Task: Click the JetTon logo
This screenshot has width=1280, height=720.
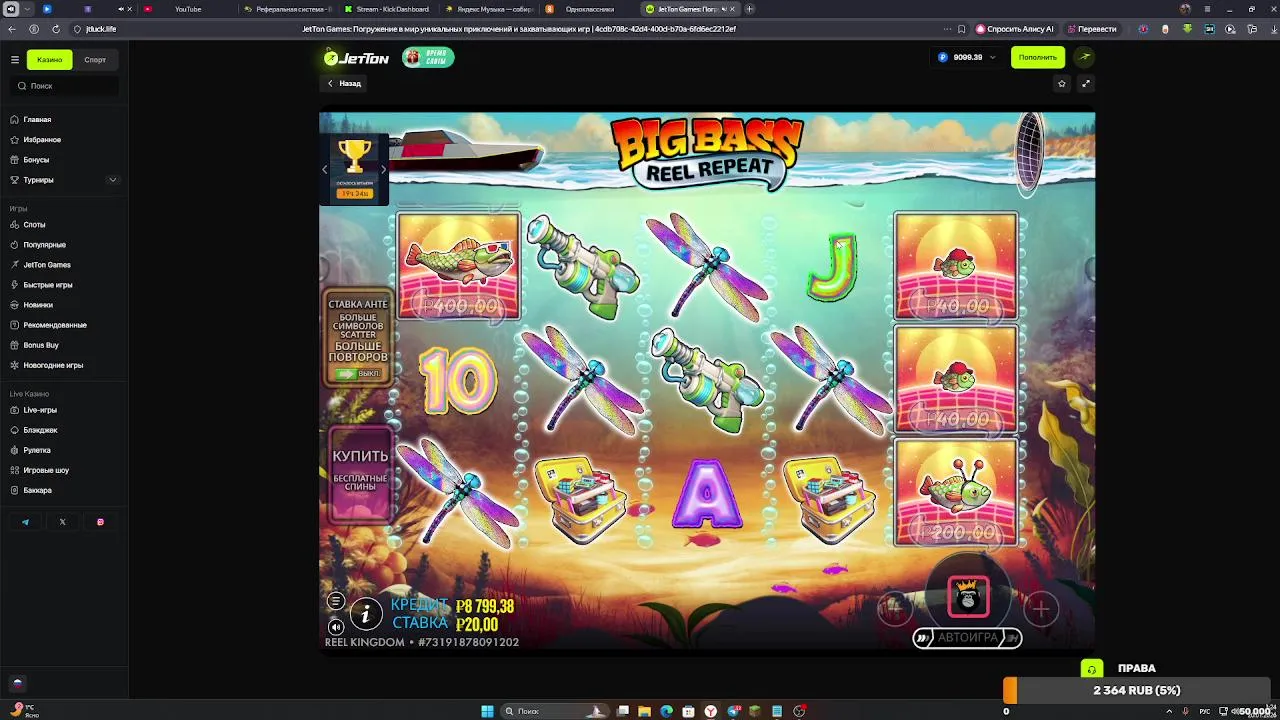Action: pyautogui.click(x=356, y=58)
